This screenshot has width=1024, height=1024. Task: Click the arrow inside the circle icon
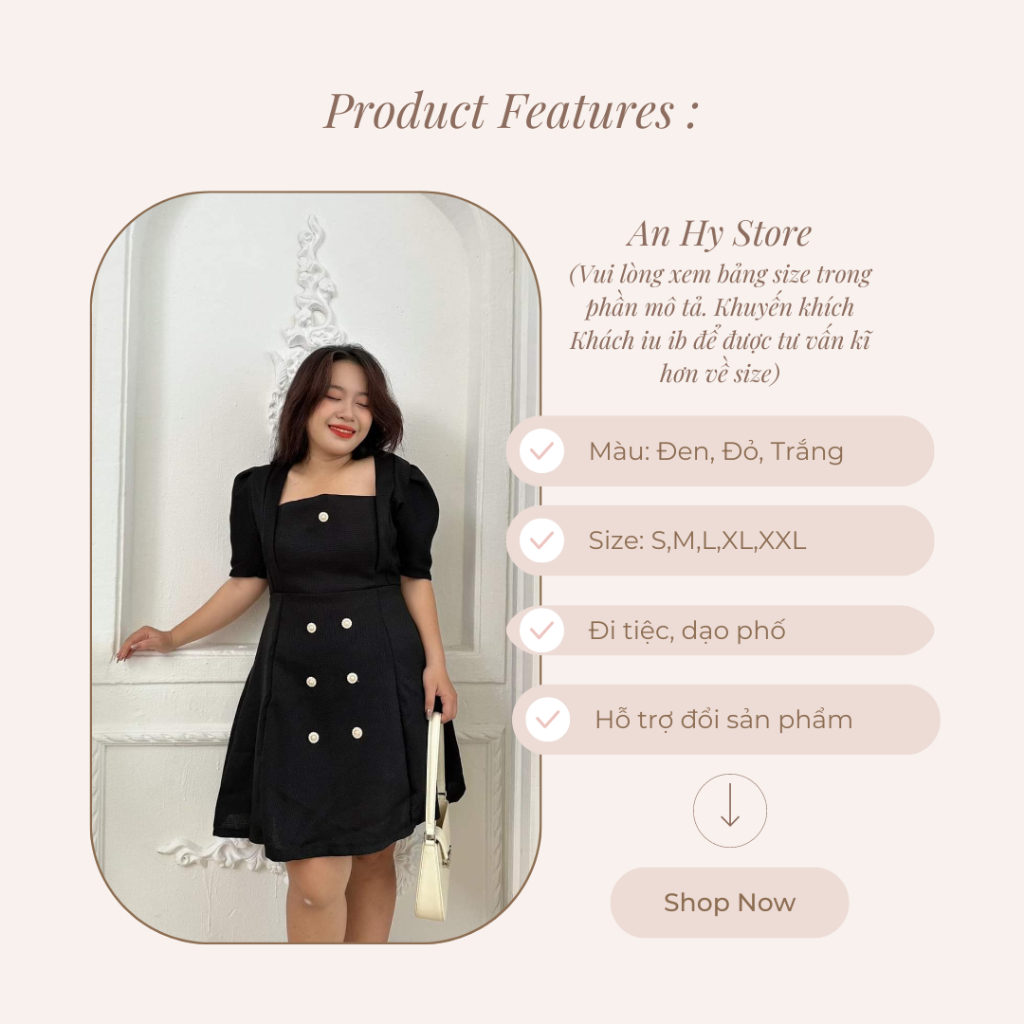(729, 805)
